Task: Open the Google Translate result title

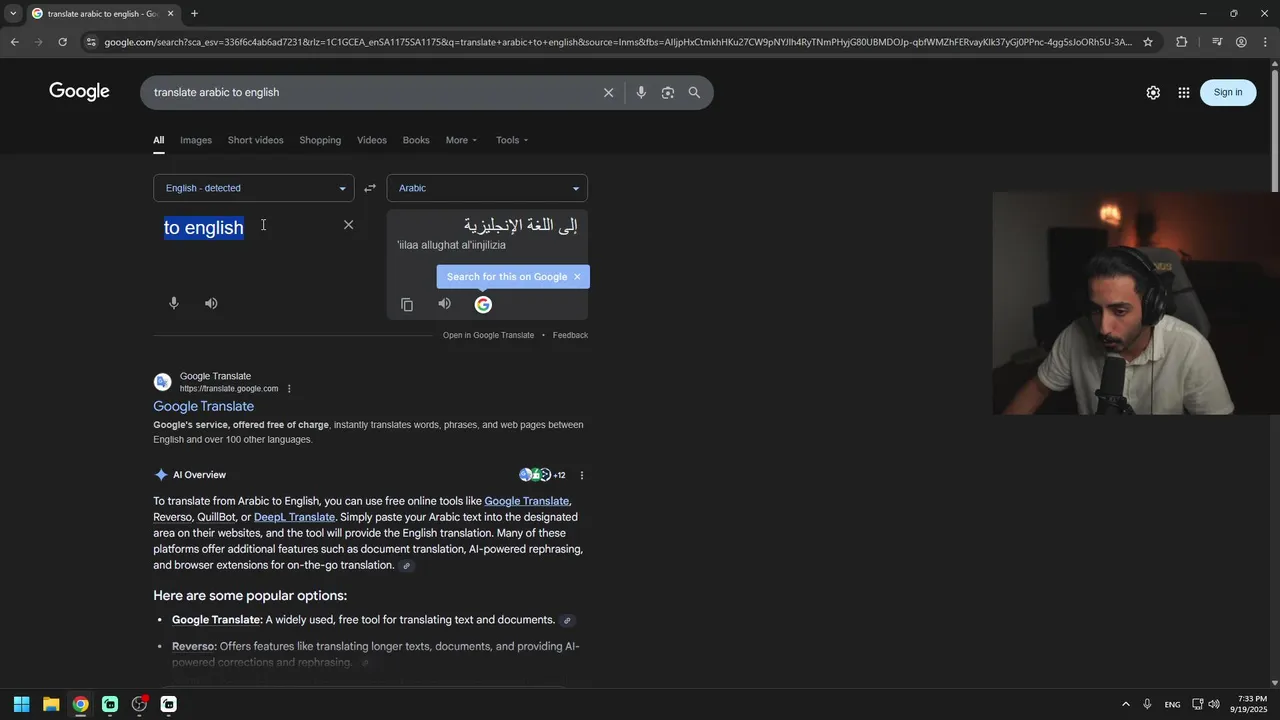Action: pos(203,406)
